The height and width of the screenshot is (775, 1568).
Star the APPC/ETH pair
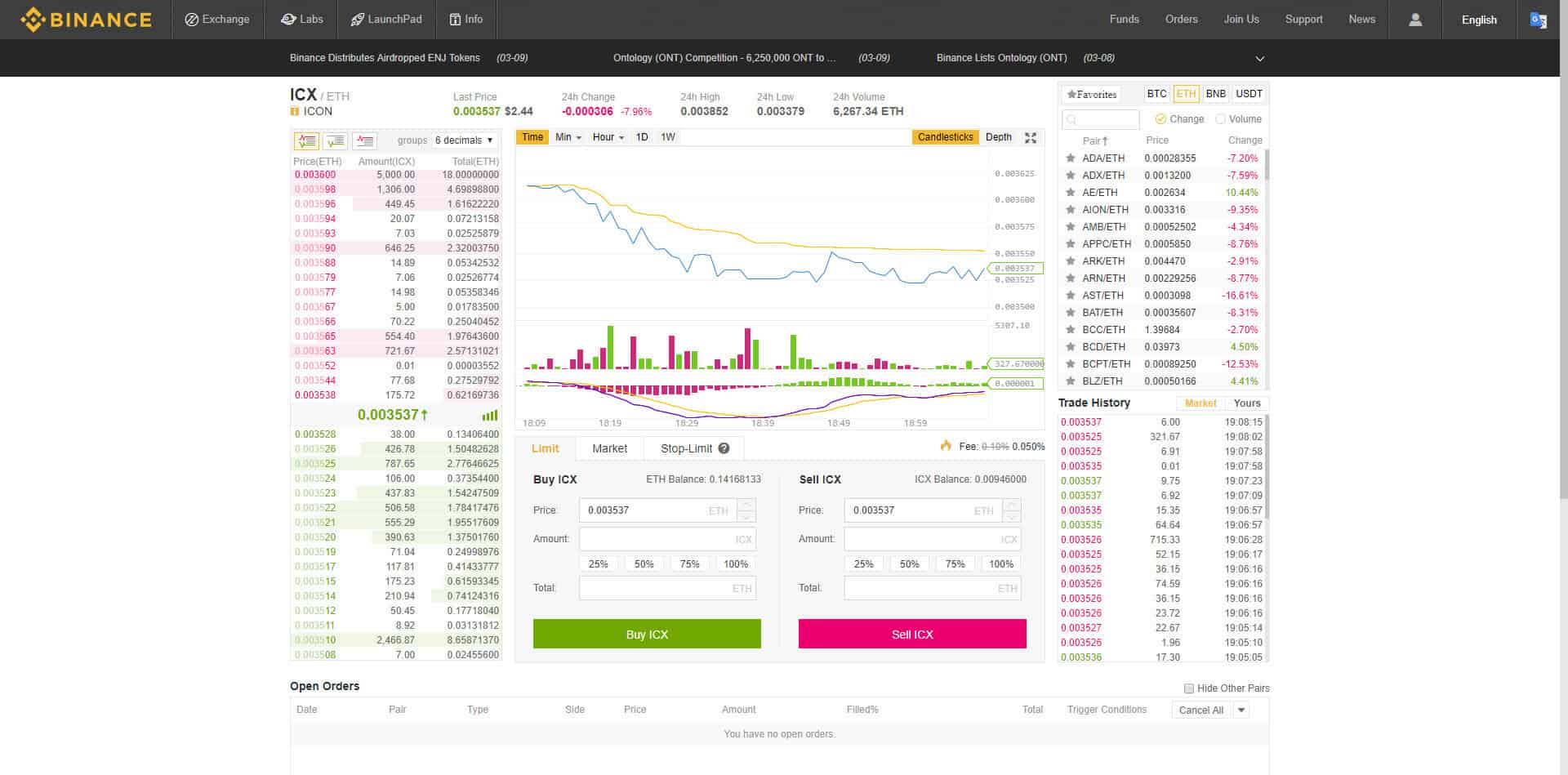point(1070,244)
